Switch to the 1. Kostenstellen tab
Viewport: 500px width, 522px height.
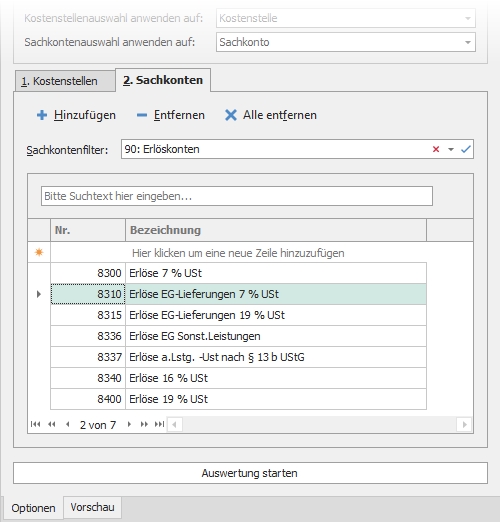(x=65, y=81)
